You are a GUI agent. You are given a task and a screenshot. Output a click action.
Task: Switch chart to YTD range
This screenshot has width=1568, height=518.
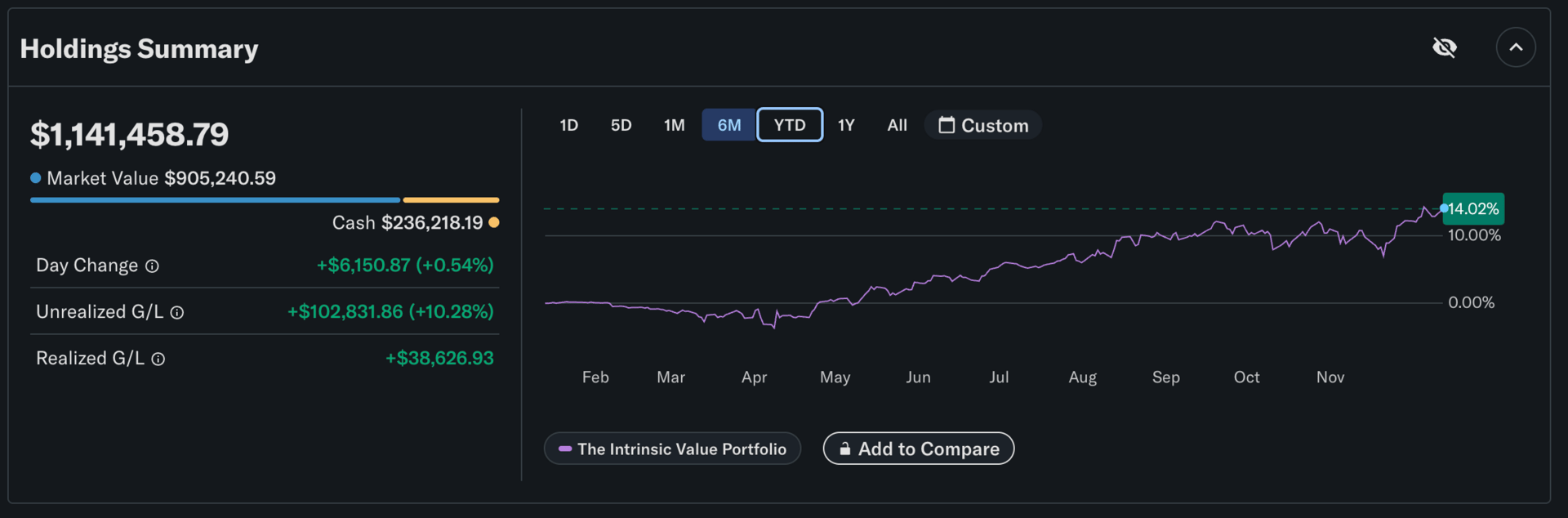tap(790, 125)
